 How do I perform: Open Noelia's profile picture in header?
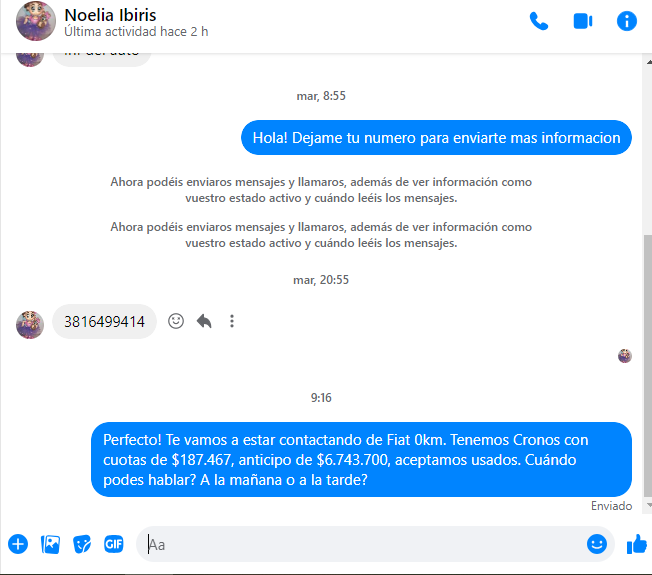(x=36, y=21)
